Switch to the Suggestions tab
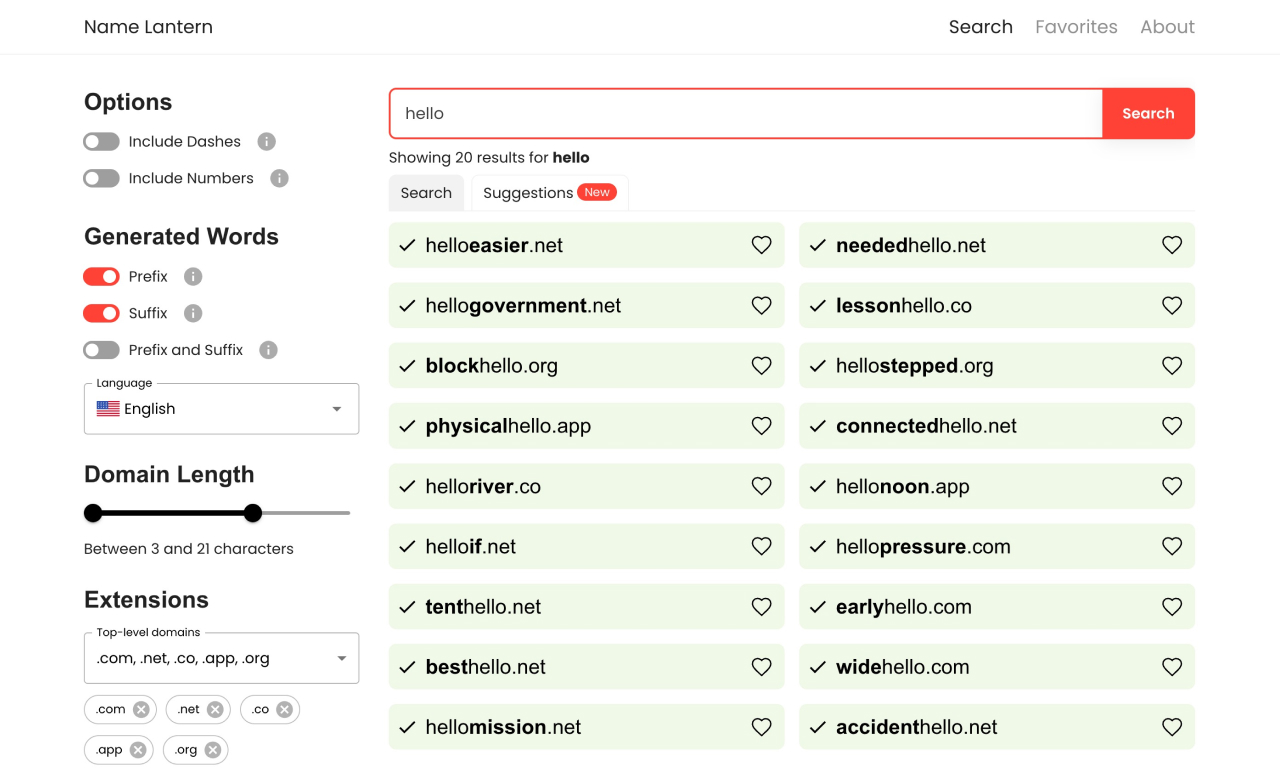This screenshot has height=780, width=1280. [549, 193]
